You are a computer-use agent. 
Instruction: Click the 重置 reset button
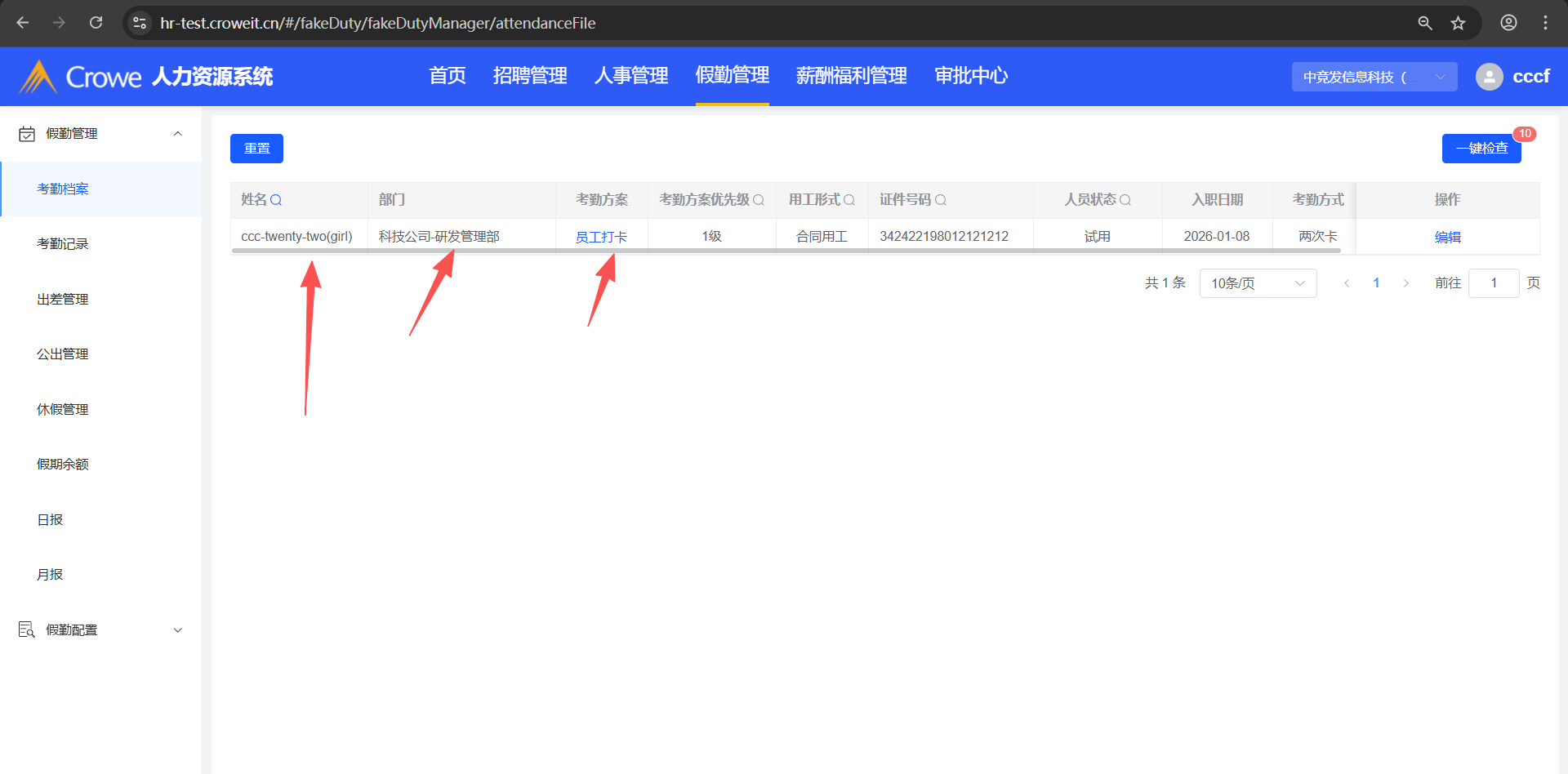256,149
